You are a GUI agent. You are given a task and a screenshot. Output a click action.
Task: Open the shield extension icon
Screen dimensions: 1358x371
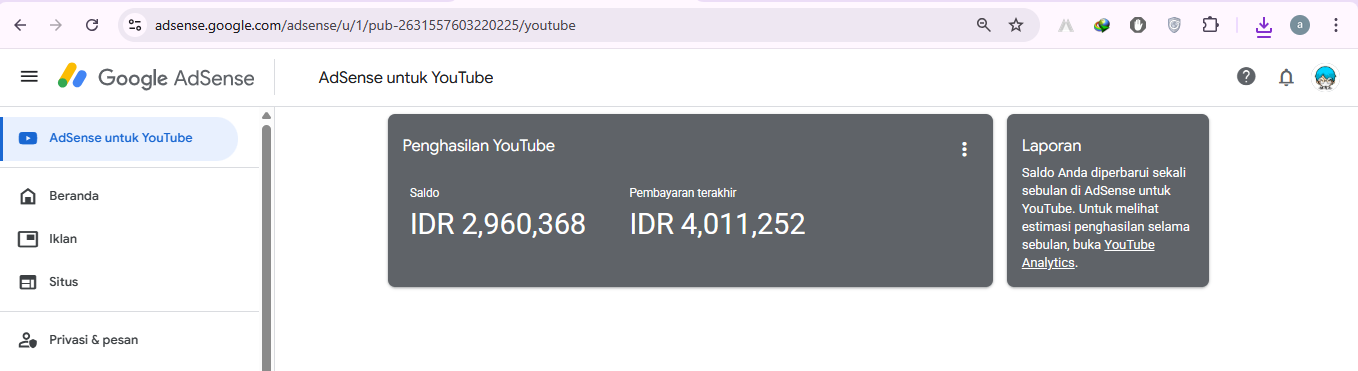(x=1174, y=25)
